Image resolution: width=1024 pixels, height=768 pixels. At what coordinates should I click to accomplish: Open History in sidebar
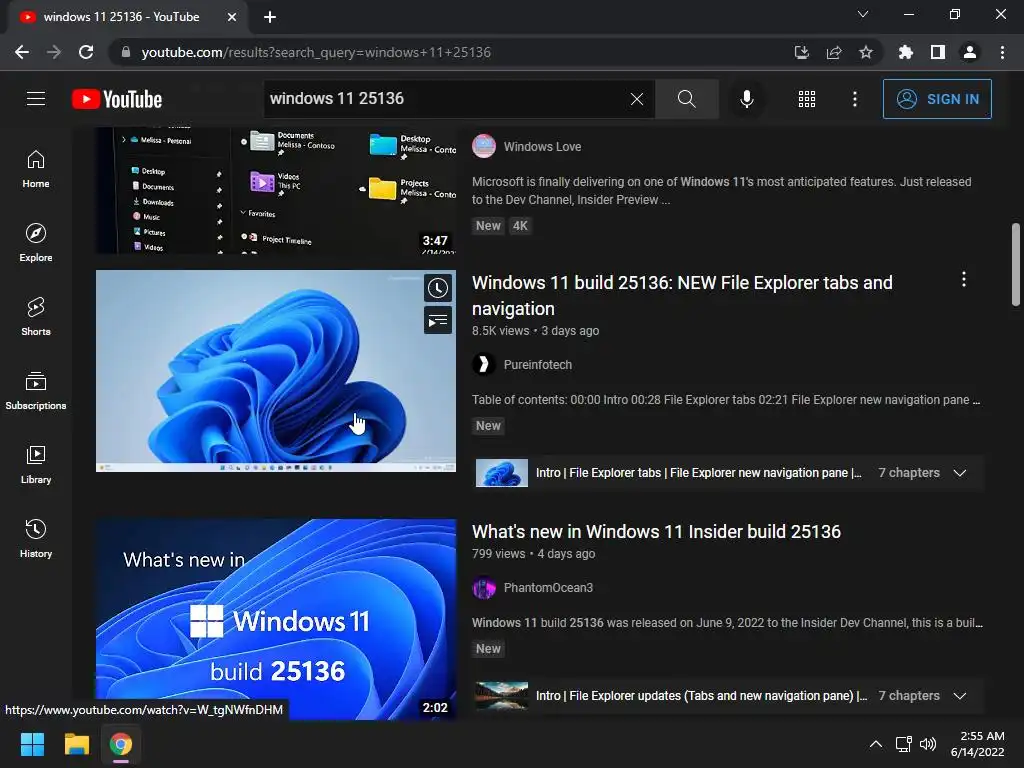click(36, 538)
